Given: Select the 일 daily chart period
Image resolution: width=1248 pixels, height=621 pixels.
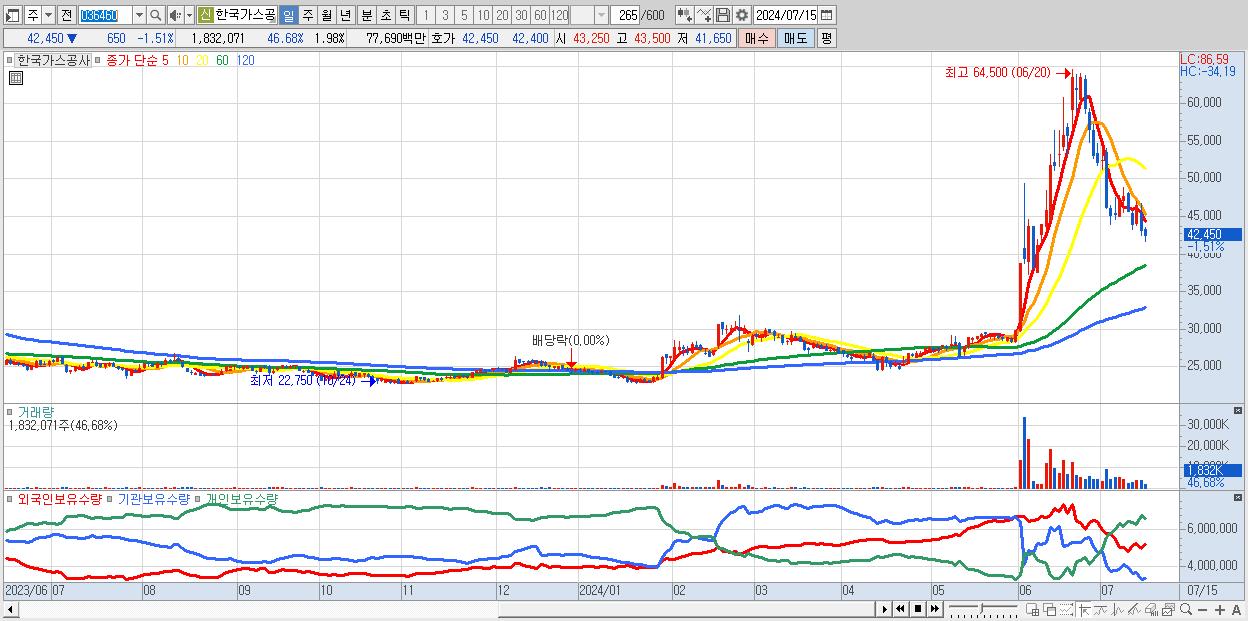Looking at the screenshot, I should coord(289,15).
